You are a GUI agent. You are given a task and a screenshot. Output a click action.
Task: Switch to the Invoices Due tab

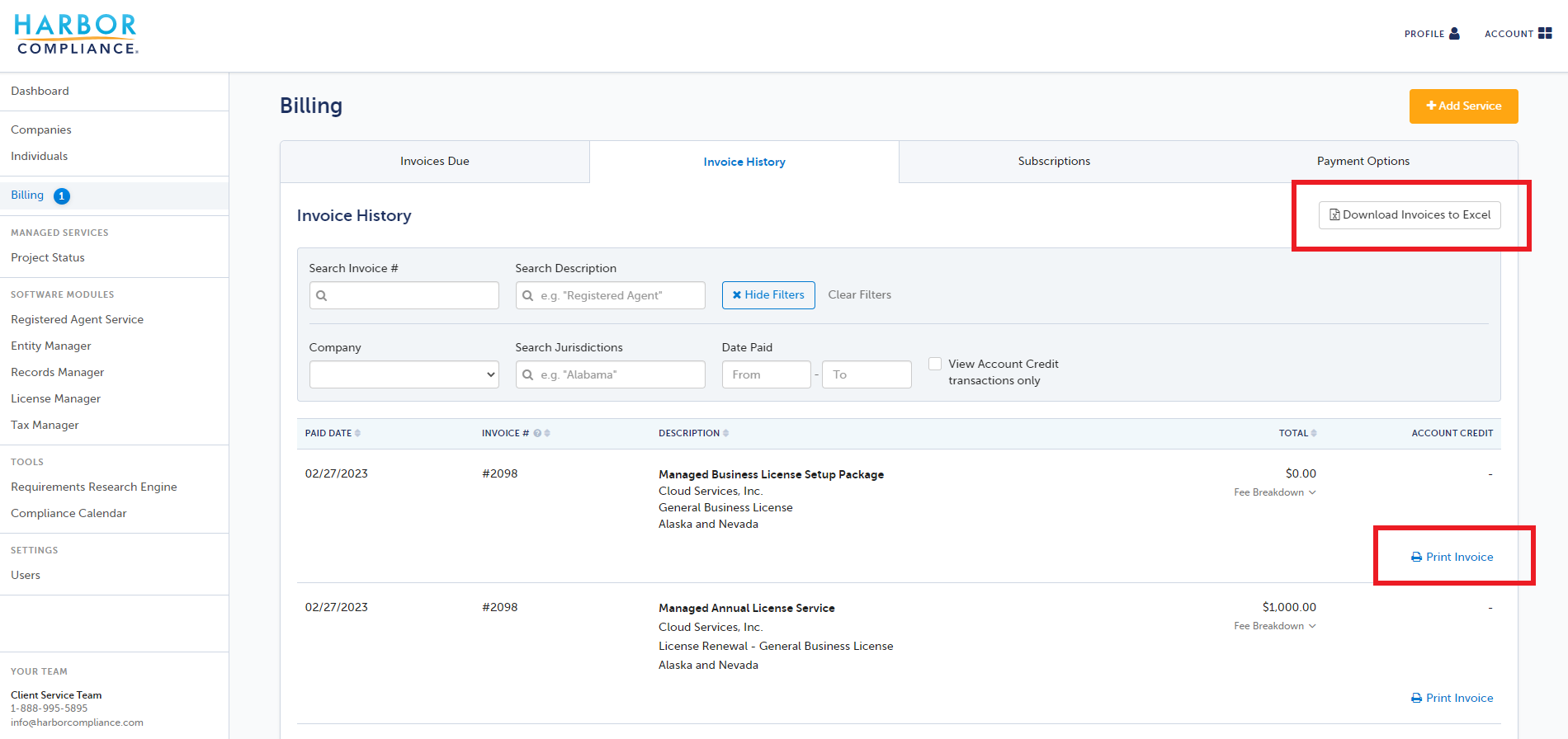click(x=435, y=162)
